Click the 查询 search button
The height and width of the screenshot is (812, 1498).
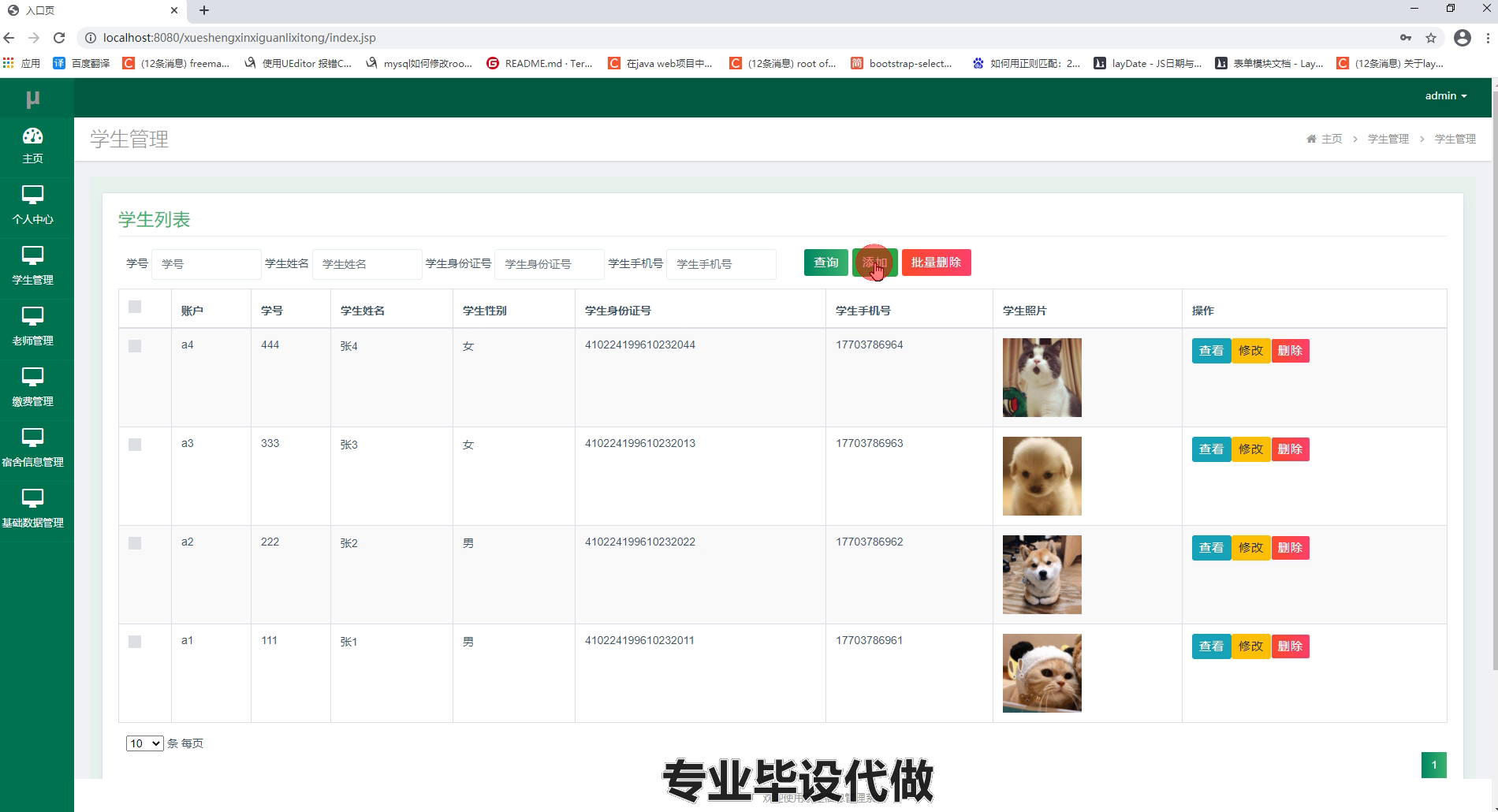(x=826, y=263)
